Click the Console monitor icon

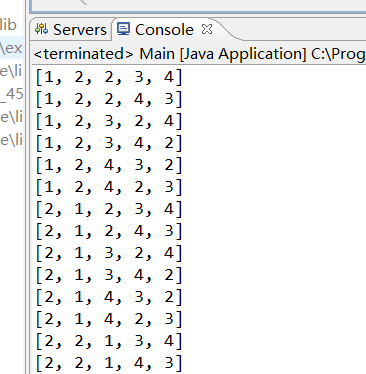point(123,29)
